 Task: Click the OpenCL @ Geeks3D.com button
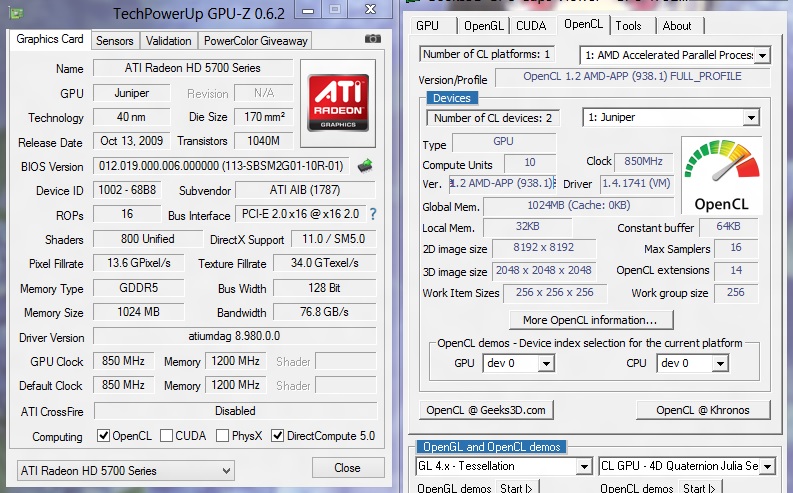(x=486, y=410)
